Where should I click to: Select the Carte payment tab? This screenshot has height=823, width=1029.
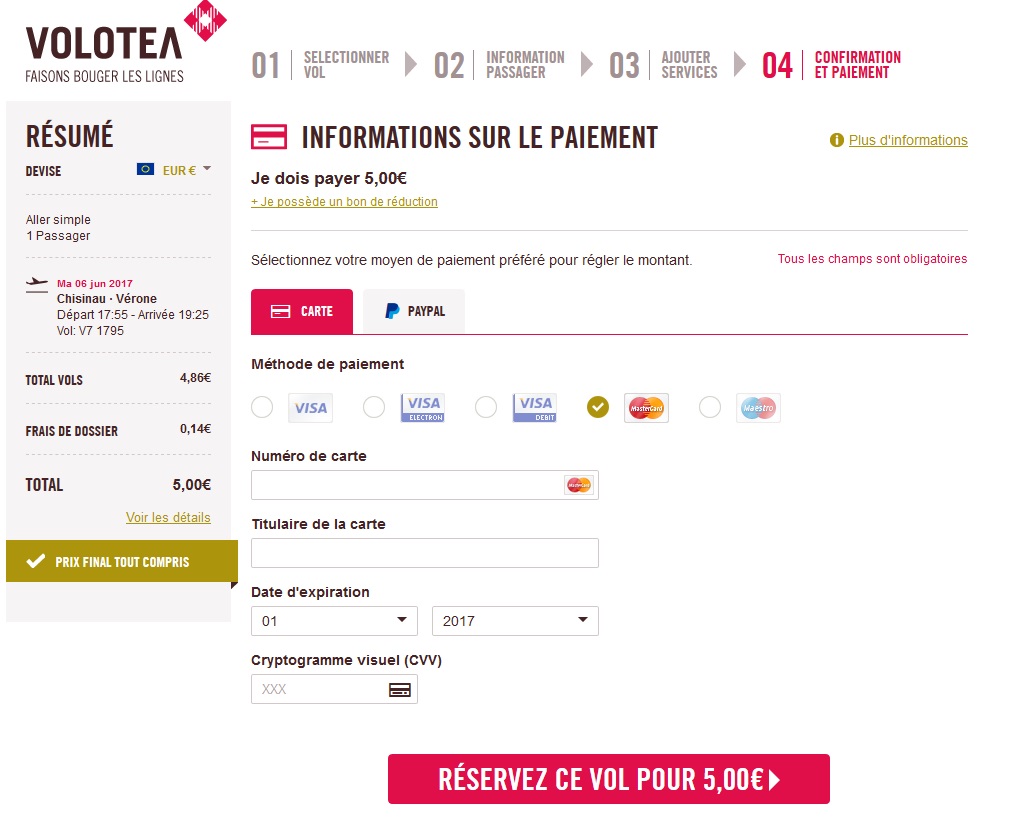point(302,311)
